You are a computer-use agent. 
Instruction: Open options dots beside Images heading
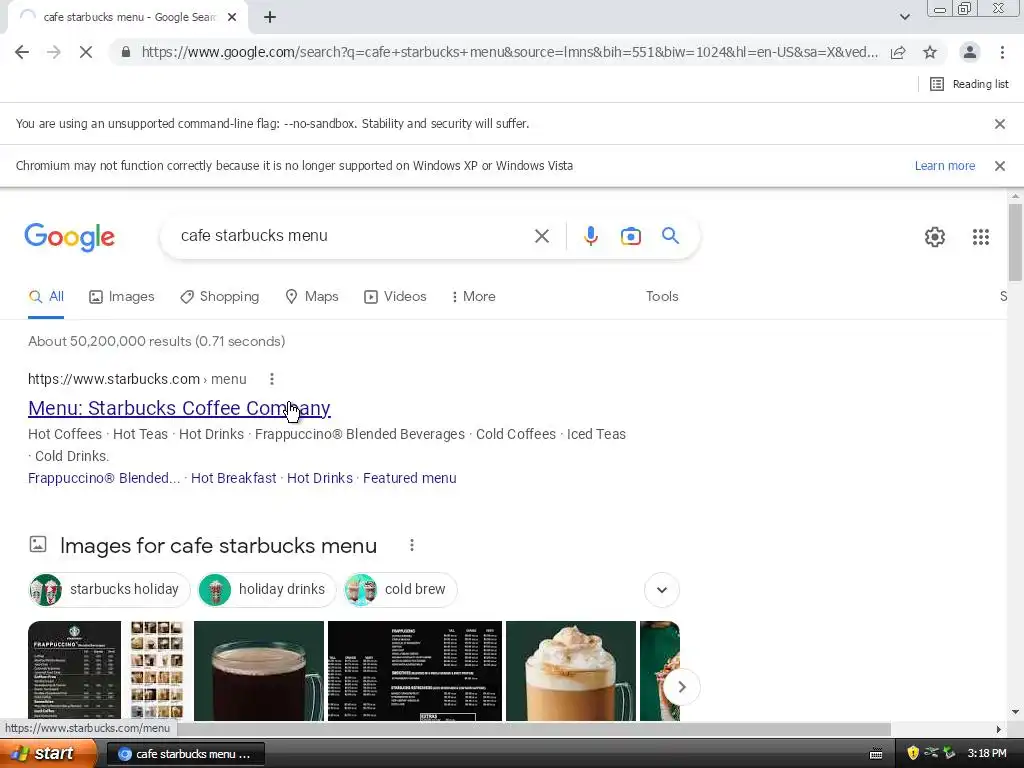pos(411,545)
